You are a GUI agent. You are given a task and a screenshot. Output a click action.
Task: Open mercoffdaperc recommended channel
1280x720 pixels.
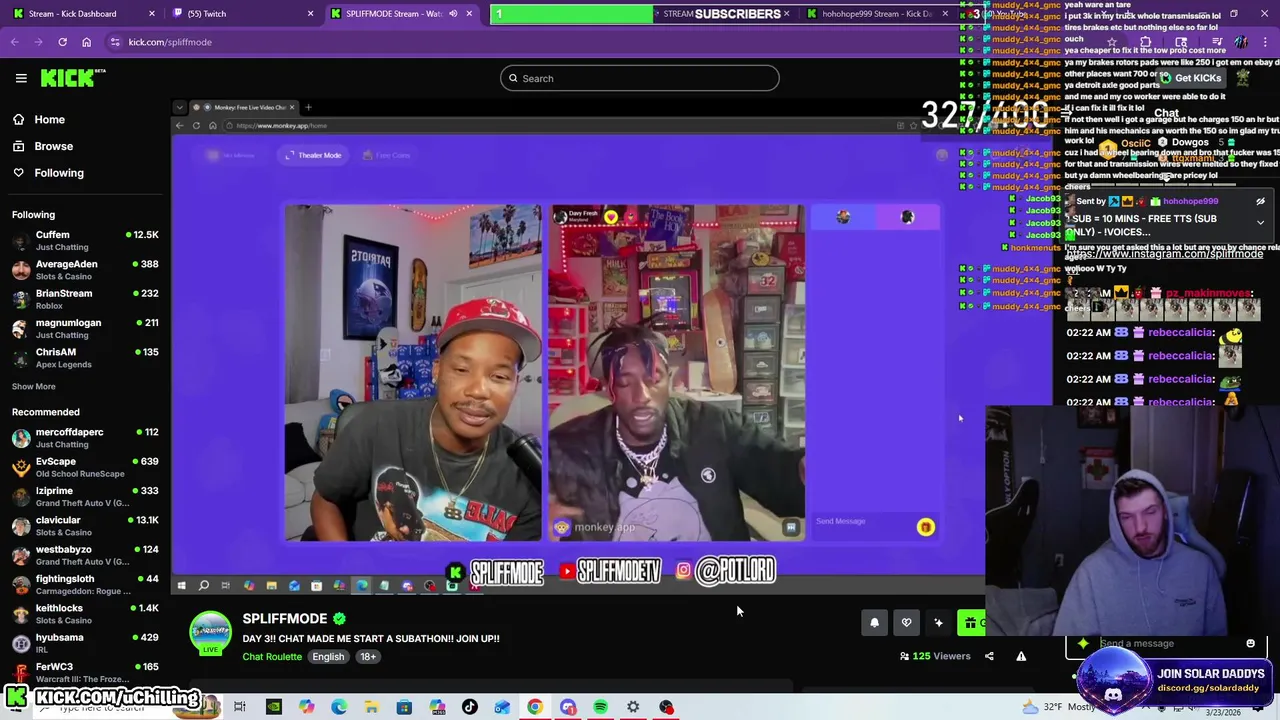(85, 438)
